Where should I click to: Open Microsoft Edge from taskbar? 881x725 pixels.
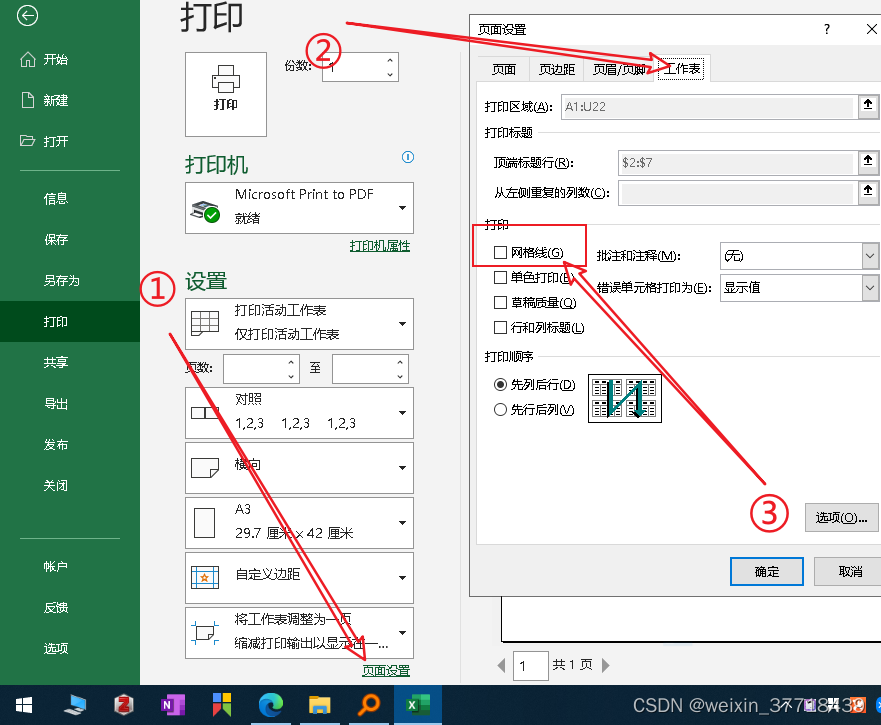(x=270, y=705)
